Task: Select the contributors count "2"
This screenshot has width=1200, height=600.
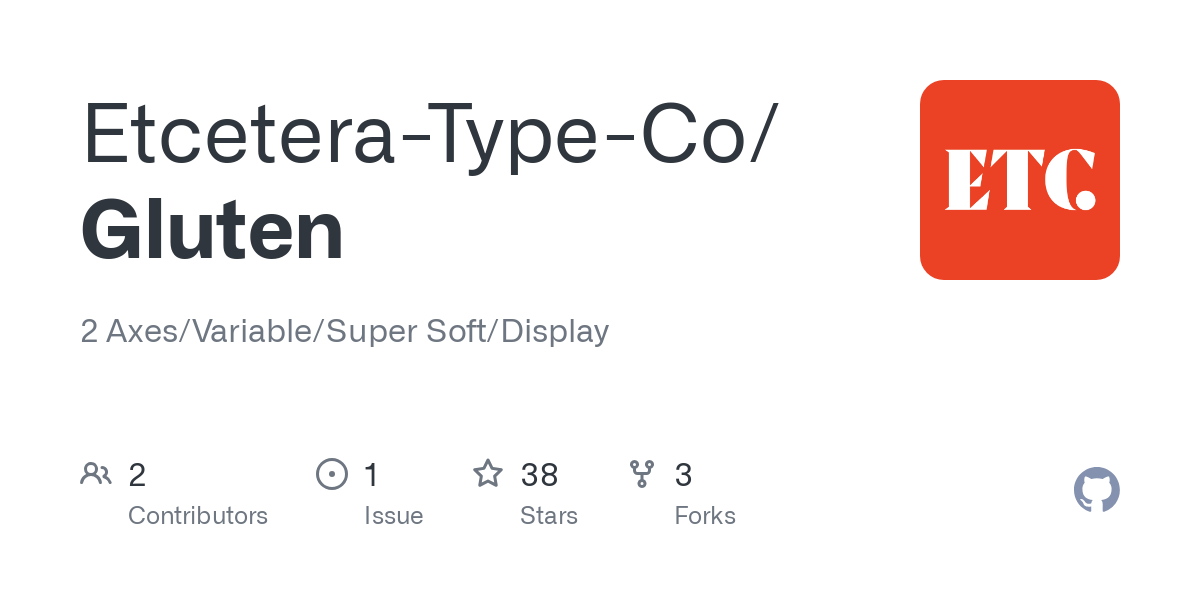Action: click(137, 475)
